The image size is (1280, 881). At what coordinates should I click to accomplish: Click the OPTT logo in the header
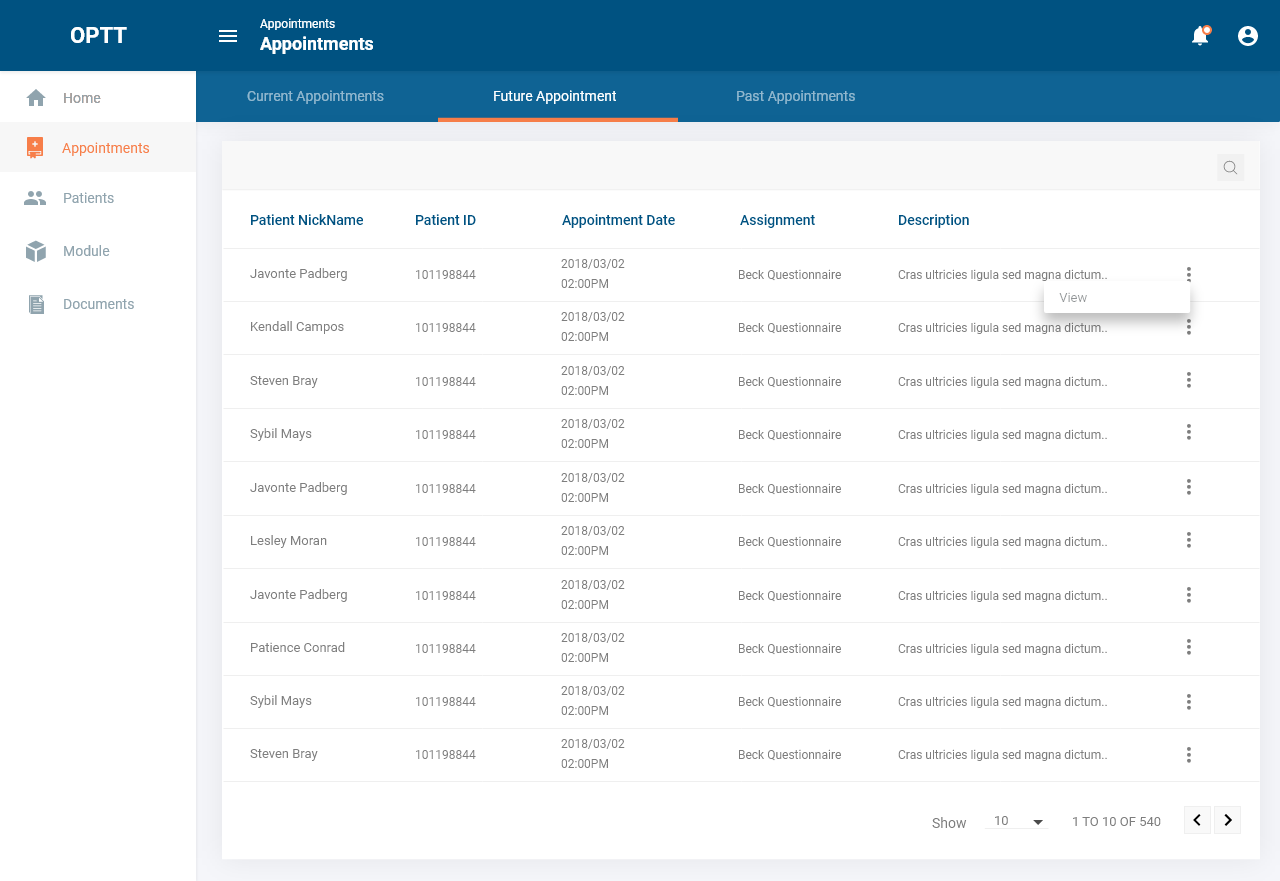coord(98,36)
